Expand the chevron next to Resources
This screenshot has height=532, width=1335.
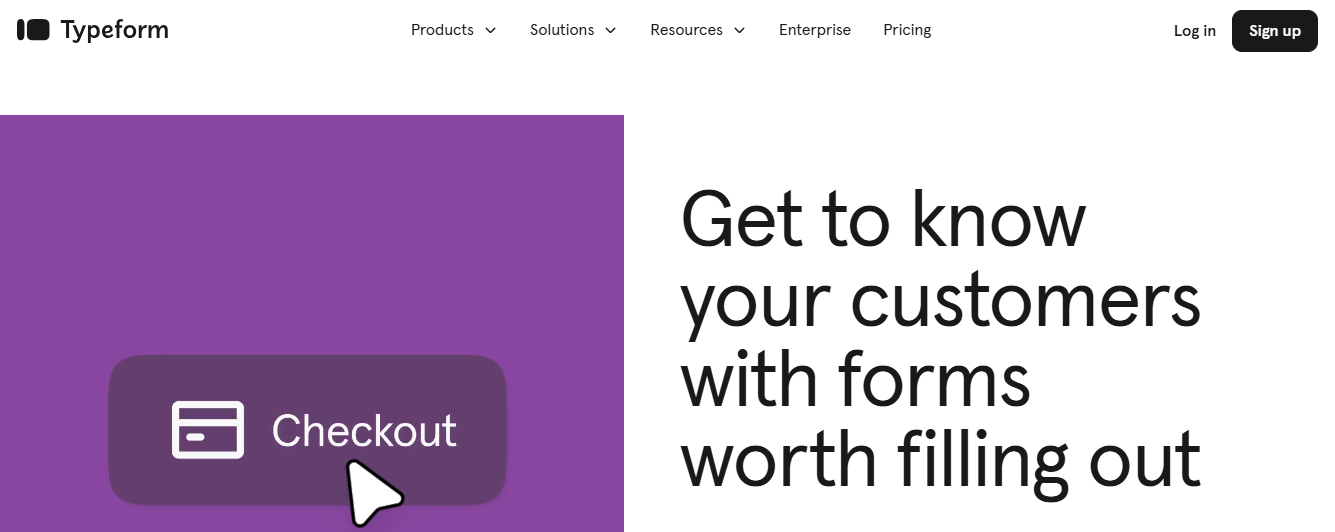740,31
